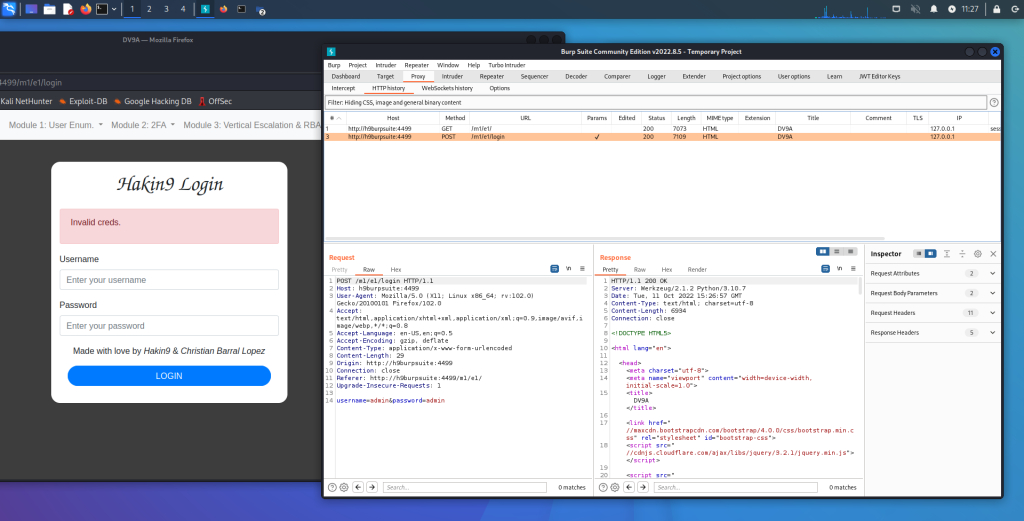Open the Decoder tab
The height and width of the screenshot is (521, 1024).
[x=576, y=76]
